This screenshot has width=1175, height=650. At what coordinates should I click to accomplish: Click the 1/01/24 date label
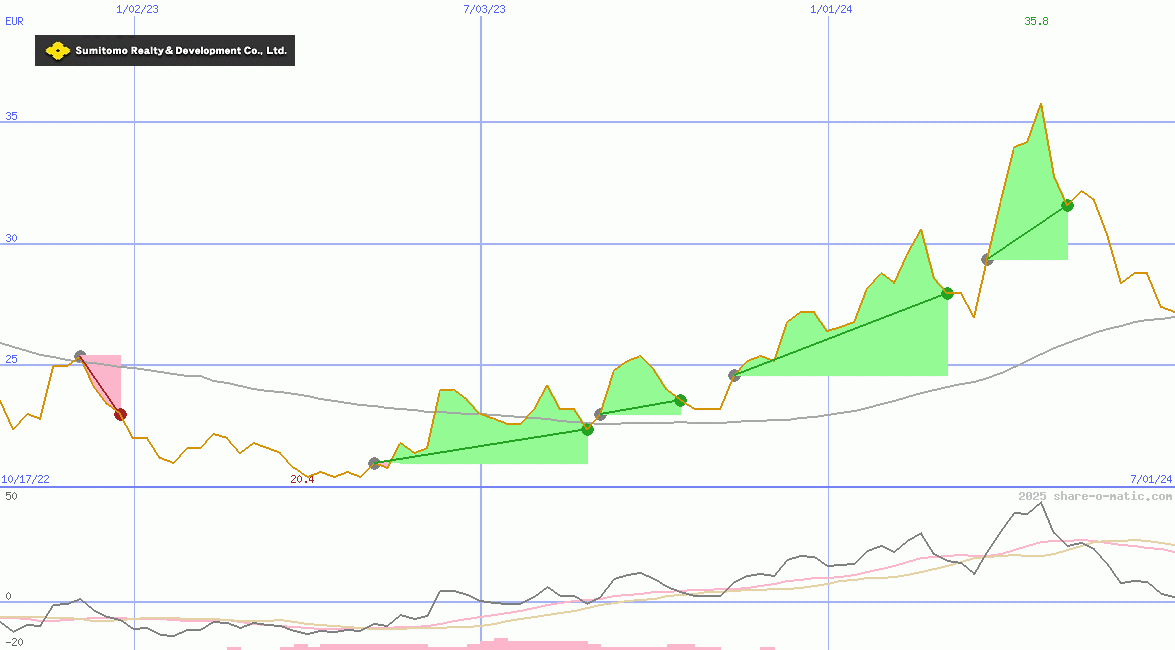(x=831, y=9)
